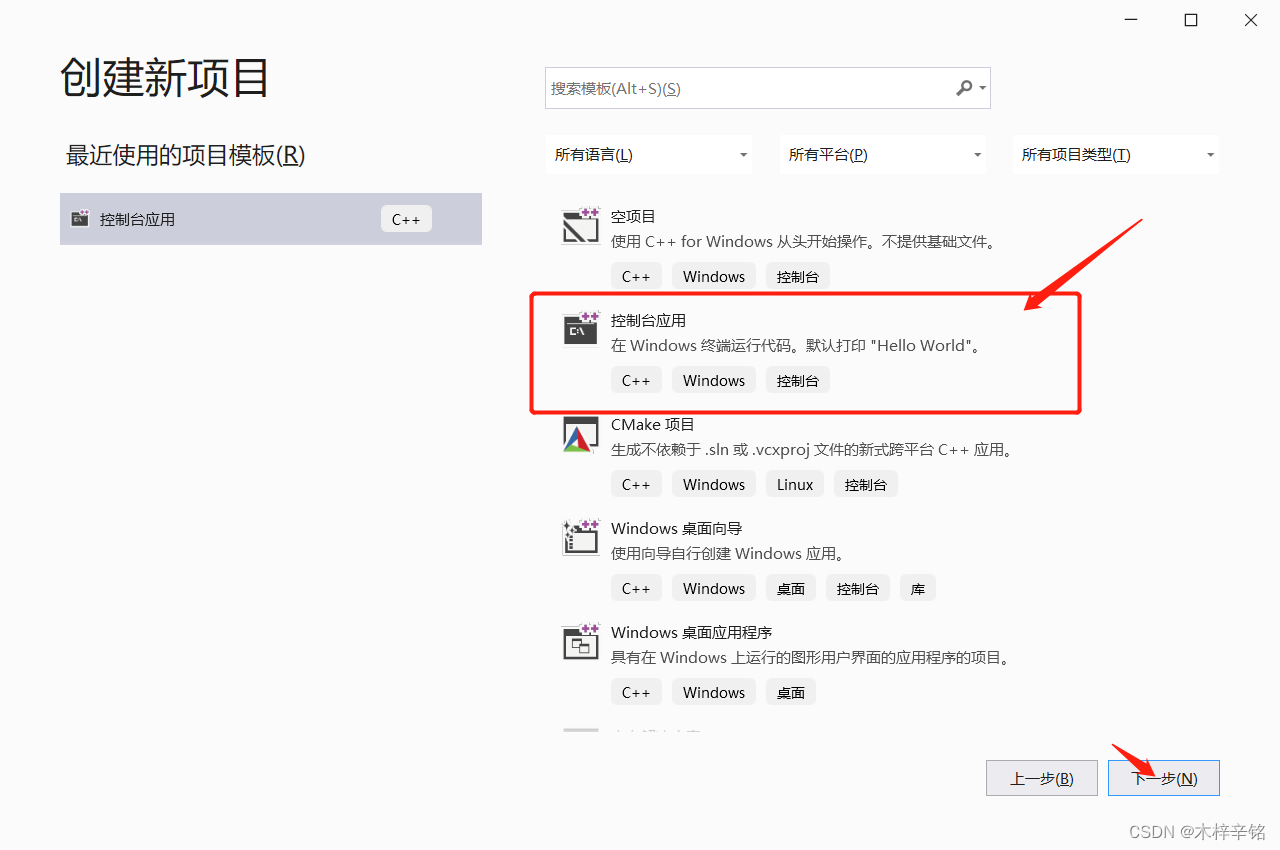Click description 具有在 Windows 上运行的图形用户界面

click(812, 657)
